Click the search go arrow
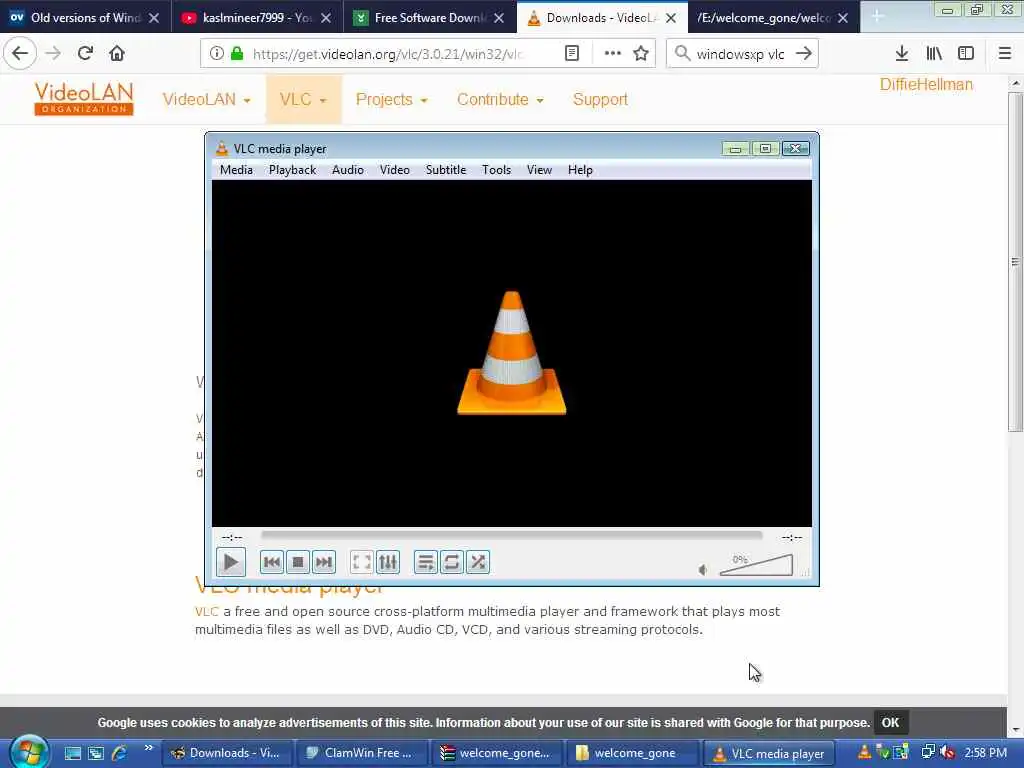 point(804,54)
